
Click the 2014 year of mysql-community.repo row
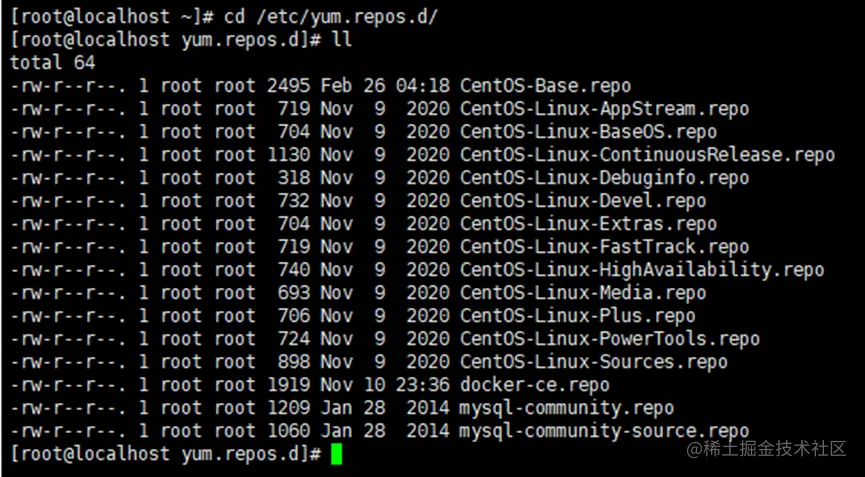(x=428, y=408)
